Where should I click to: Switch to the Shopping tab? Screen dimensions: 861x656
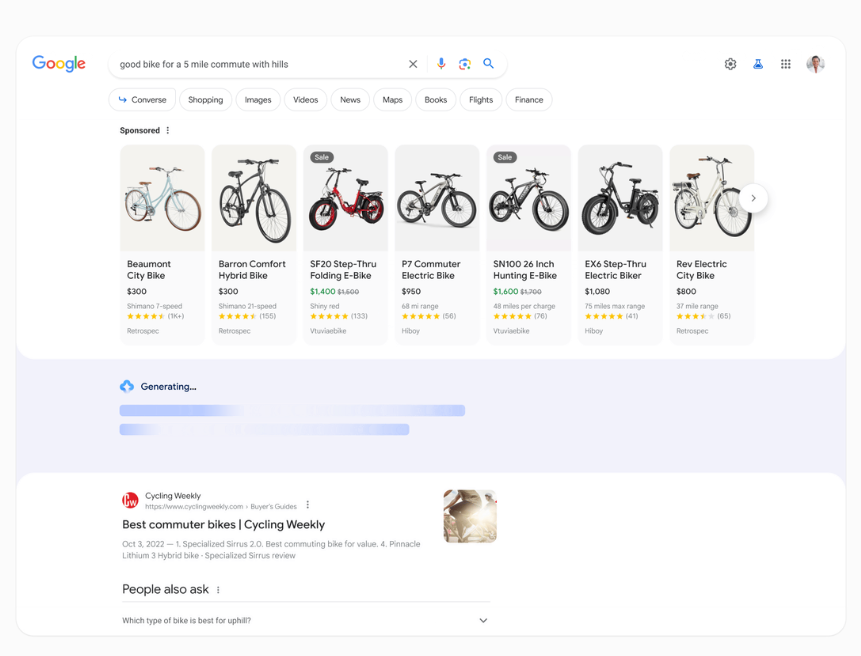205,100
